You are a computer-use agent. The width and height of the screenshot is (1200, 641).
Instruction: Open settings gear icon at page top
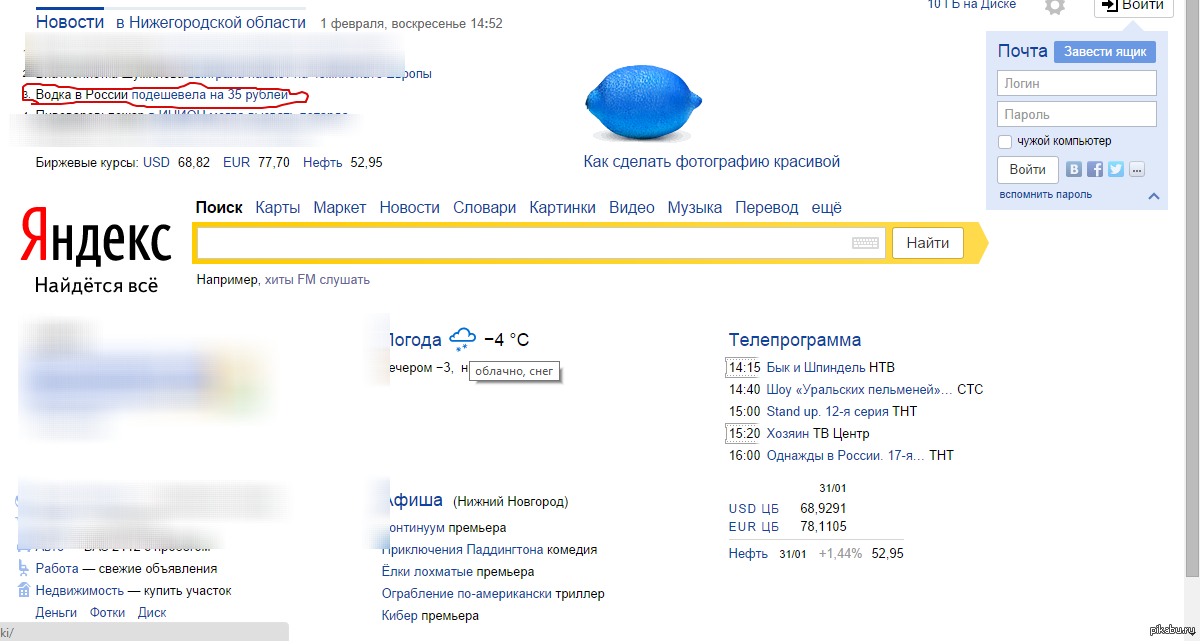pyautogui.click(x=1055, y=6)
